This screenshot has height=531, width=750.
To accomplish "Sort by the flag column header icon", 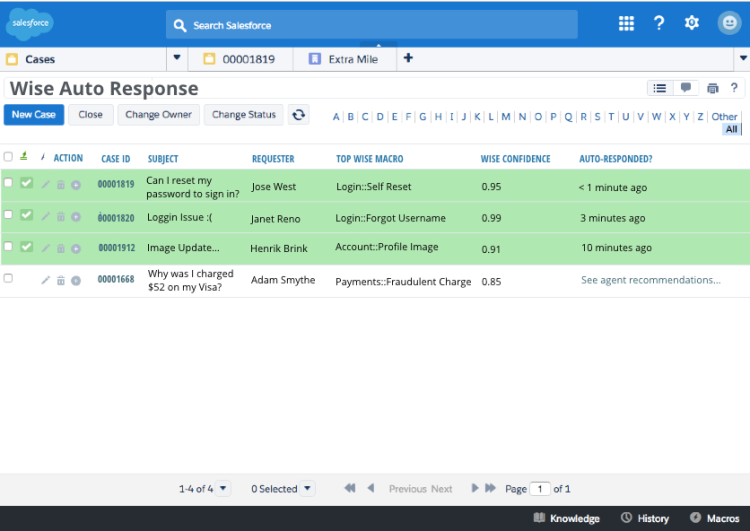I will click(23, 156).
